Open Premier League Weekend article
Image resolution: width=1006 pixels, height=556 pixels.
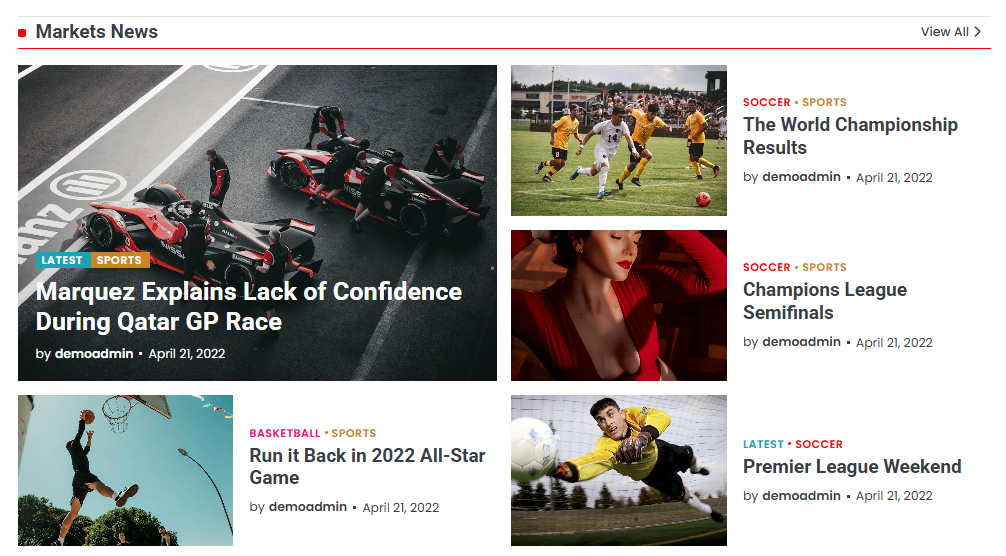click(x=852, y=467)
